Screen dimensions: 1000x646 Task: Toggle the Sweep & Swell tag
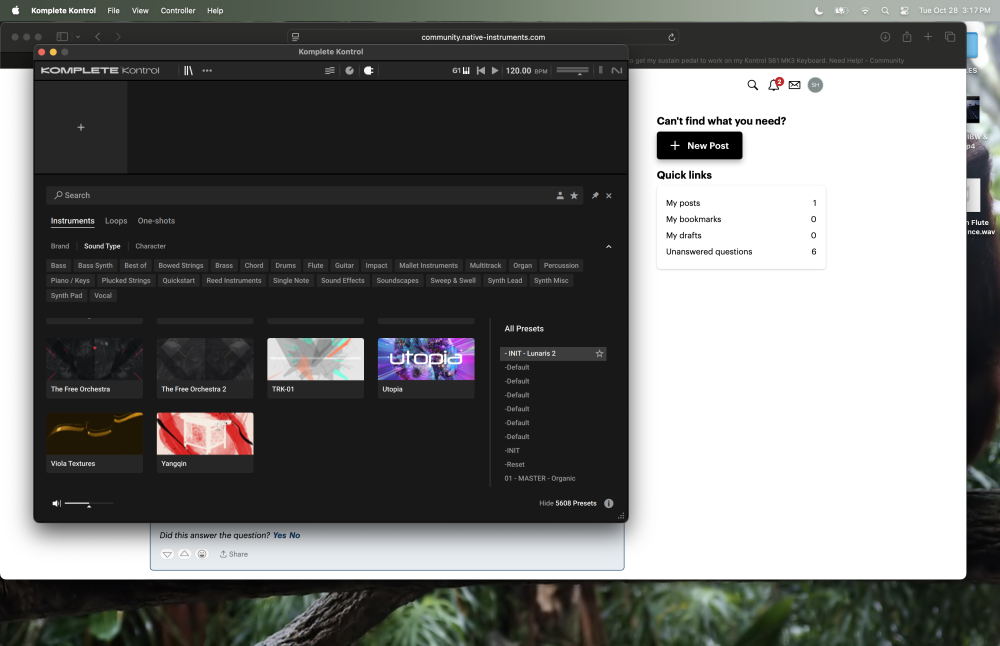coord(453,281)
